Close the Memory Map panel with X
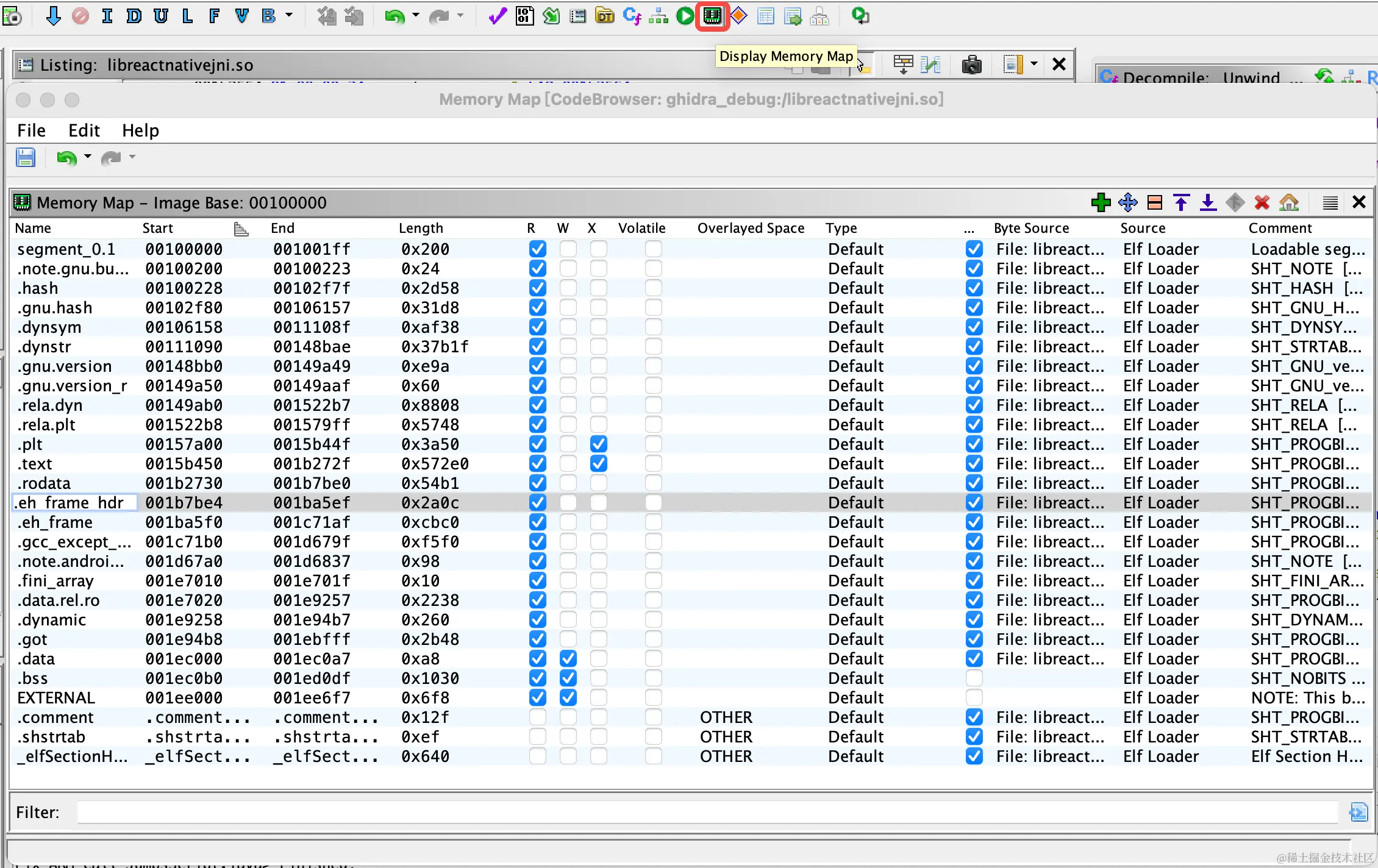1378x868 pixels. (1358, 202)
